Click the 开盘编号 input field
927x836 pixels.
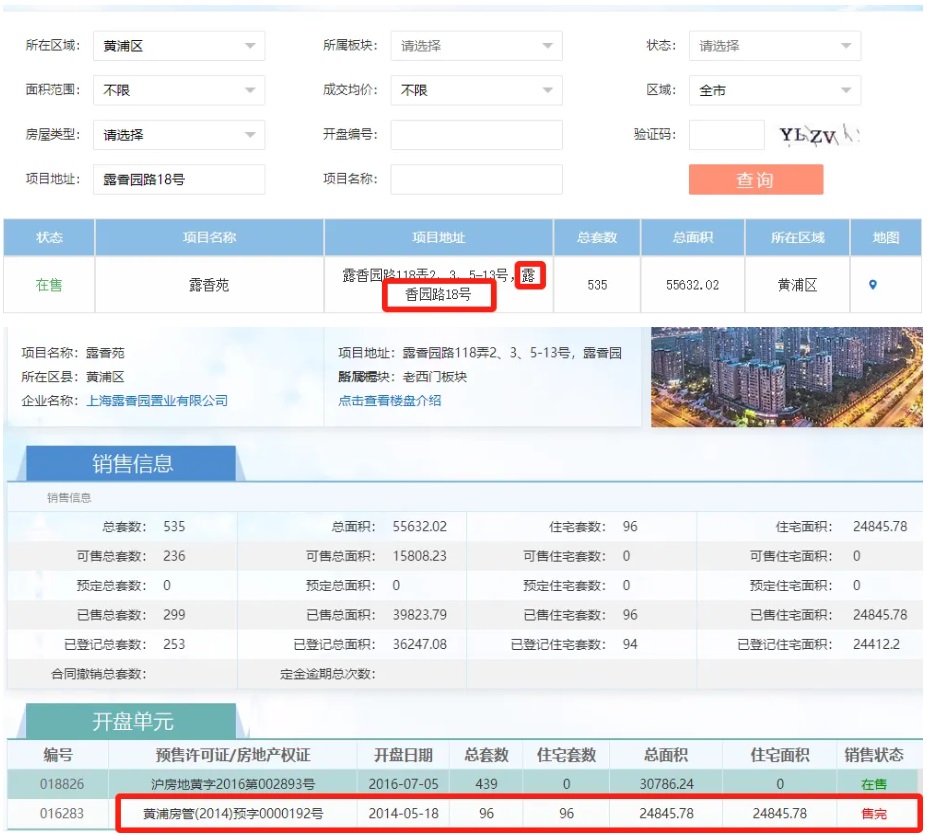coord(476,135)
